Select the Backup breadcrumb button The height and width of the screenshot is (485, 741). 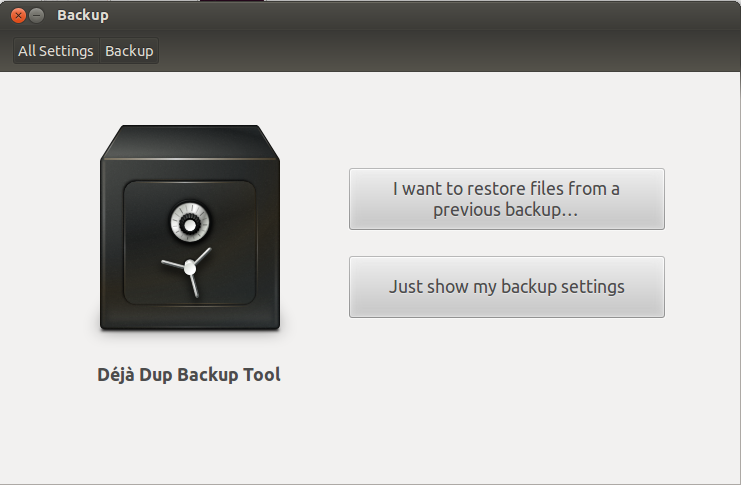point(129,51)
